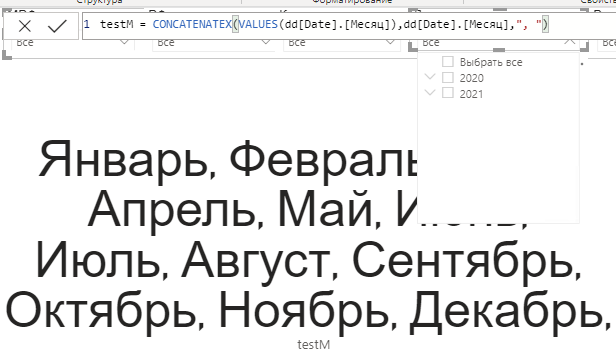Viewport: 616px width, 364px height.
Task: Click inside the DAX formula bar
Action: tap(349, 26)
